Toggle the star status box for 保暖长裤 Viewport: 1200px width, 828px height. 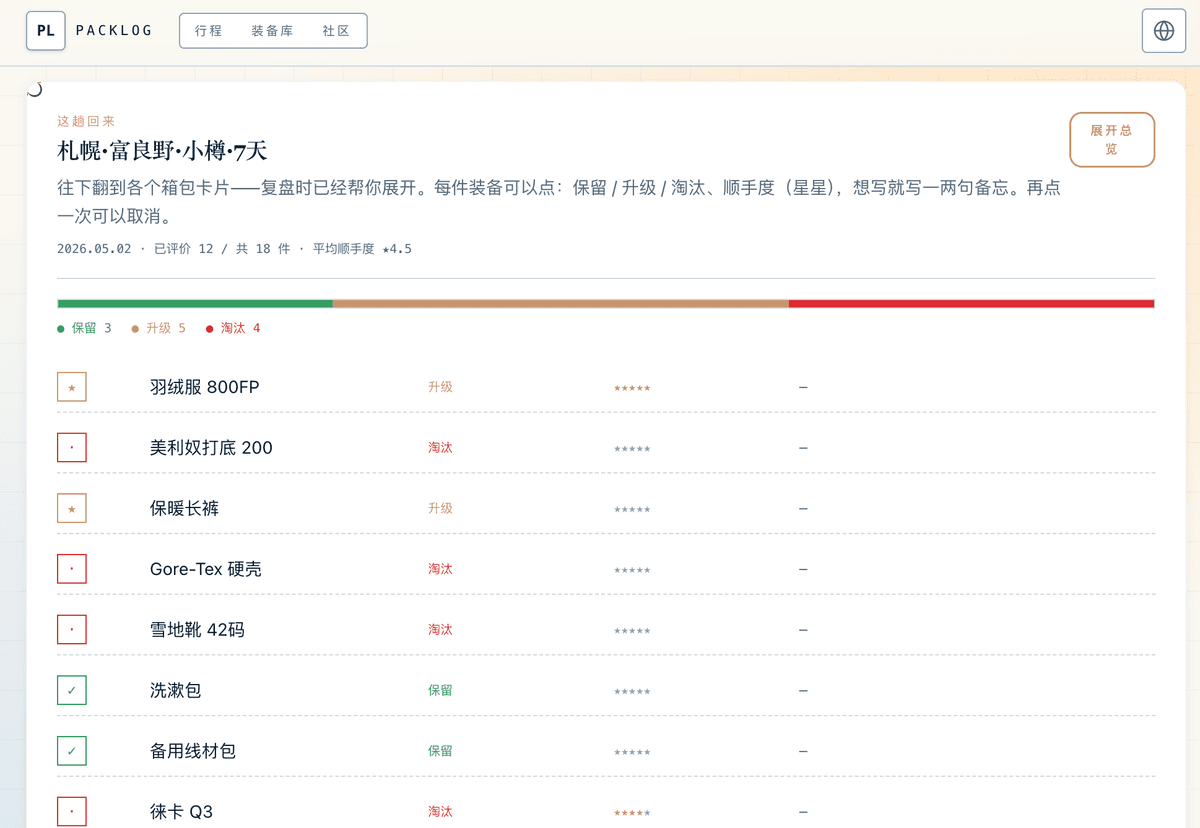point(72,508)
